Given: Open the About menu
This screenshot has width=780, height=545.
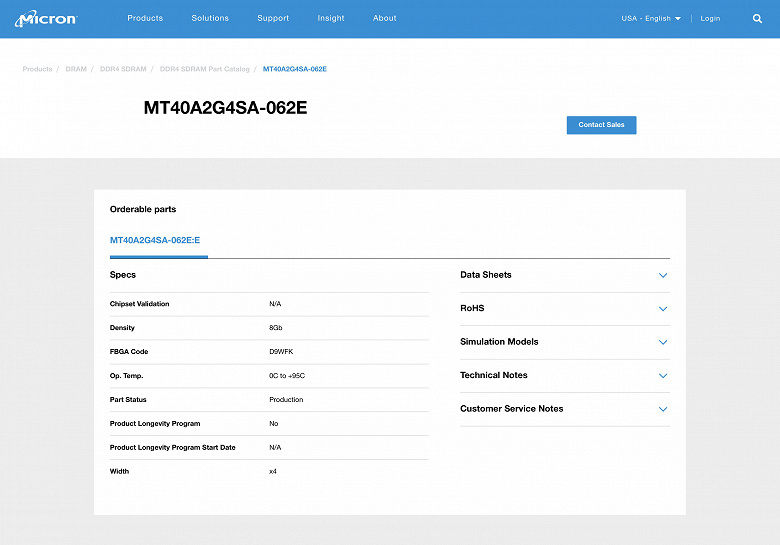Looking at the screenshot, I should tap(385, 18).
